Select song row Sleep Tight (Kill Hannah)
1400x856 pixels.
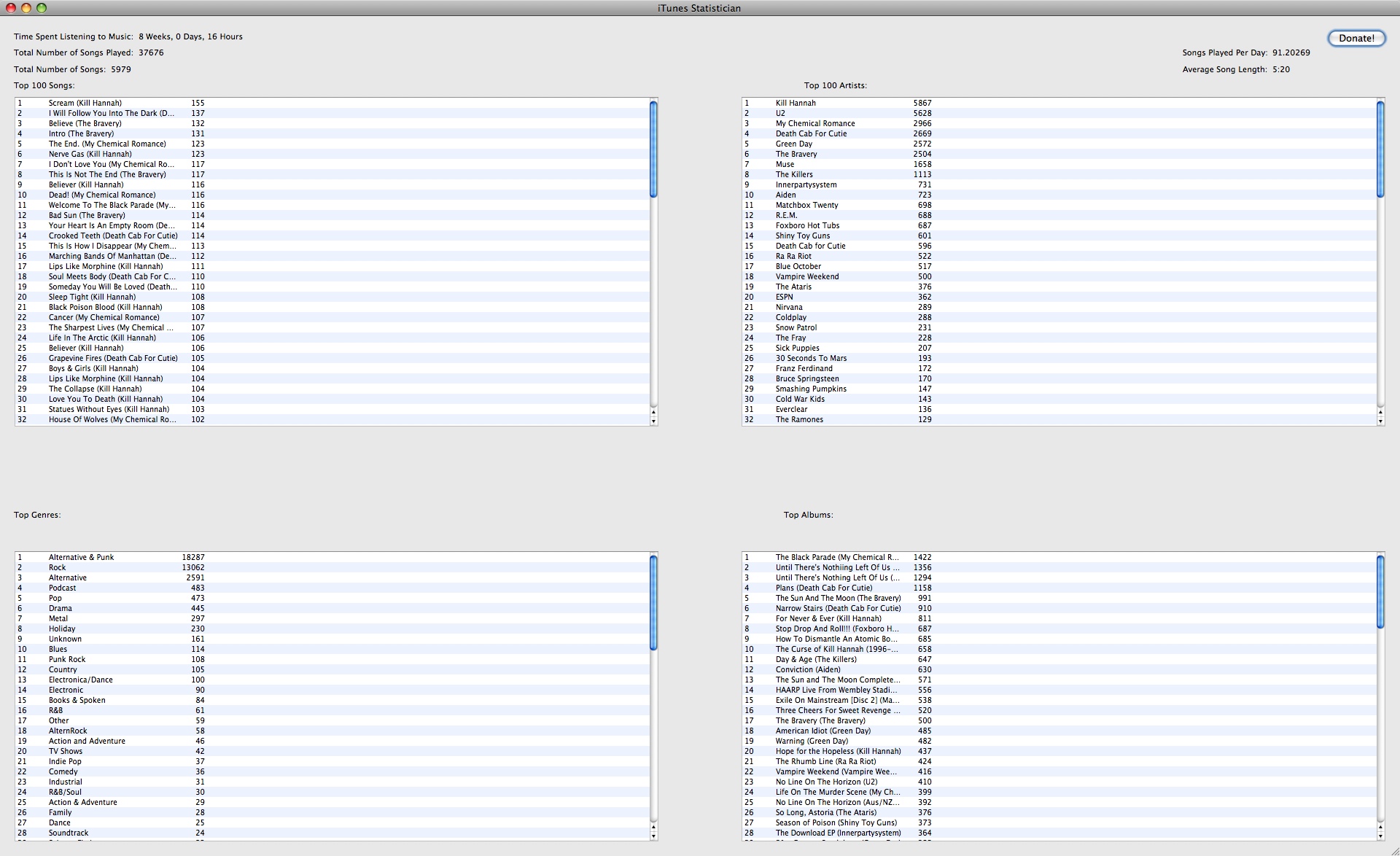332,297
